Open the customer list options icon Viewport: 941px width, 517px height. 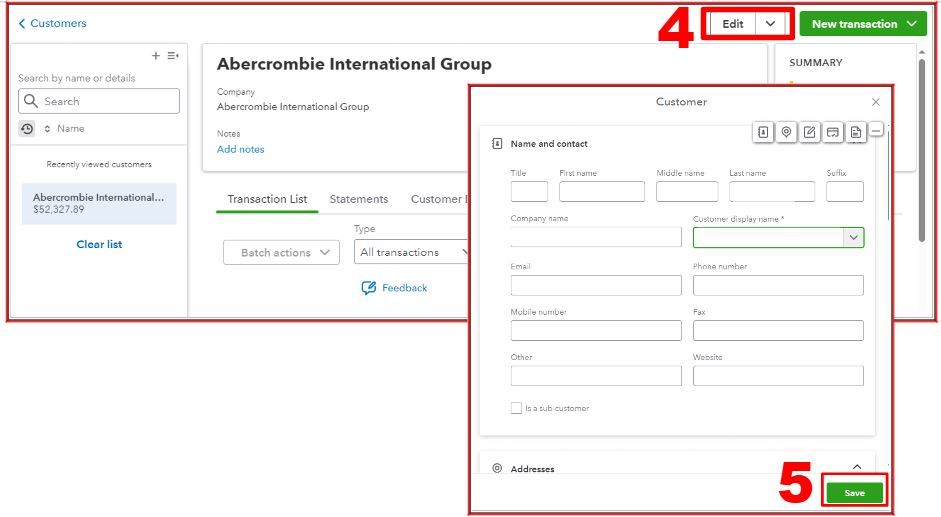pyautogui.click(x=173, y=56)
